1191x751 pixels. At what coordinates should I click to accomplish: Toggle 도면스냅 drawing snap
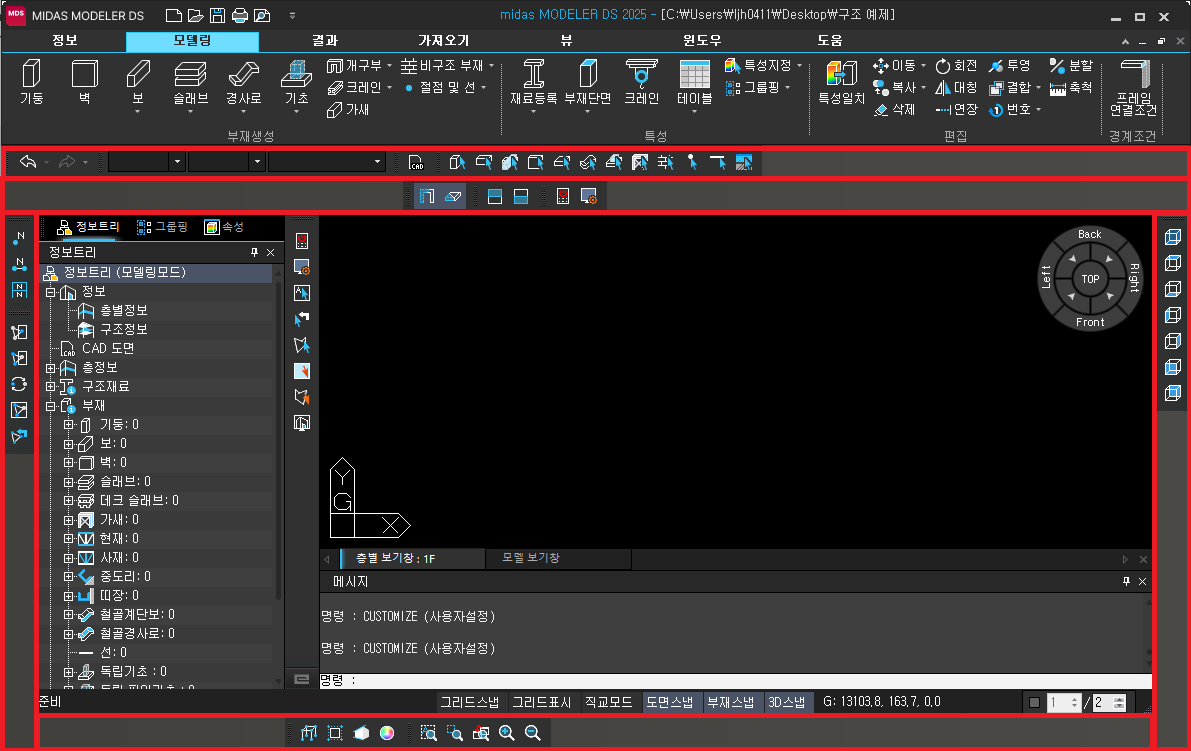tap(669, 702)
